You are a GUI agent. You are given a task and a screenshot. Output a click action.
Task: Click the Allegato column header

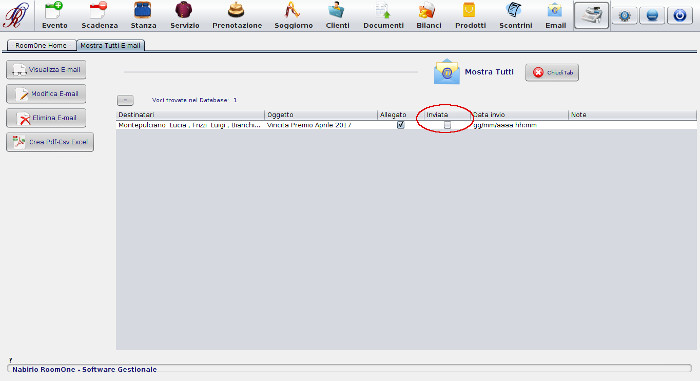point(400,115)
